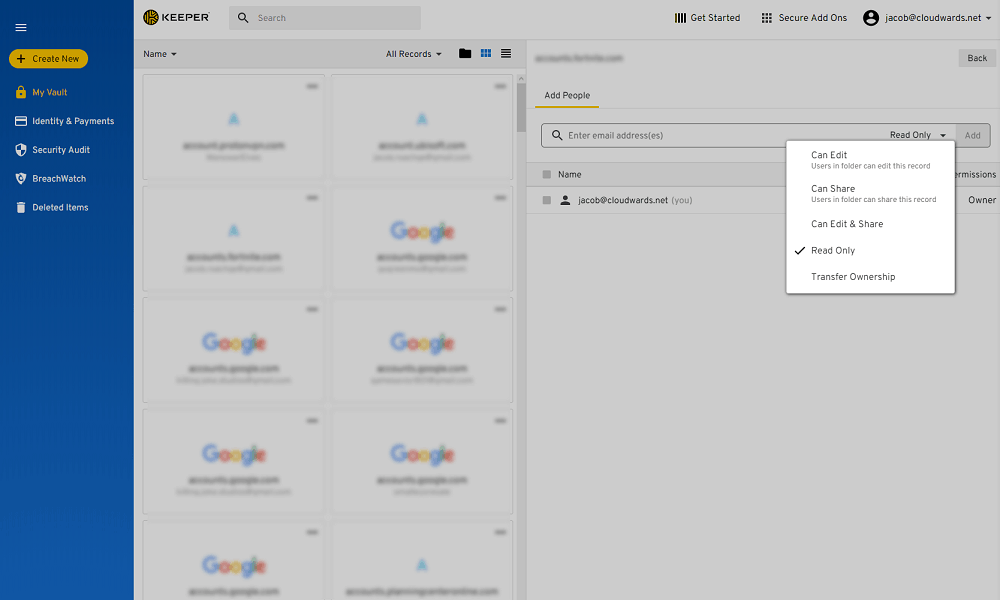Open the account.protonvpn.com record card
Screen dimensions: 1000x600
233,127
